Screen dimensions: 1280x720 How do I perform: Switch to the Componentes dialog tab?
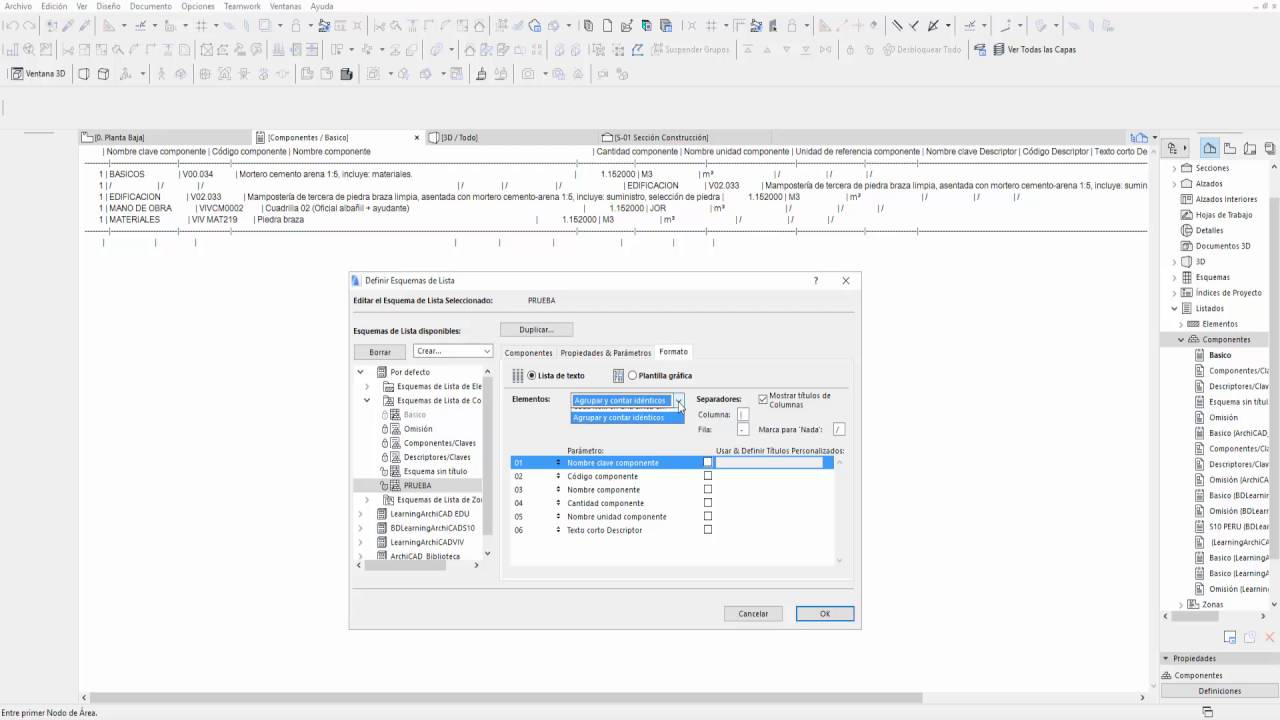(528, 353)
